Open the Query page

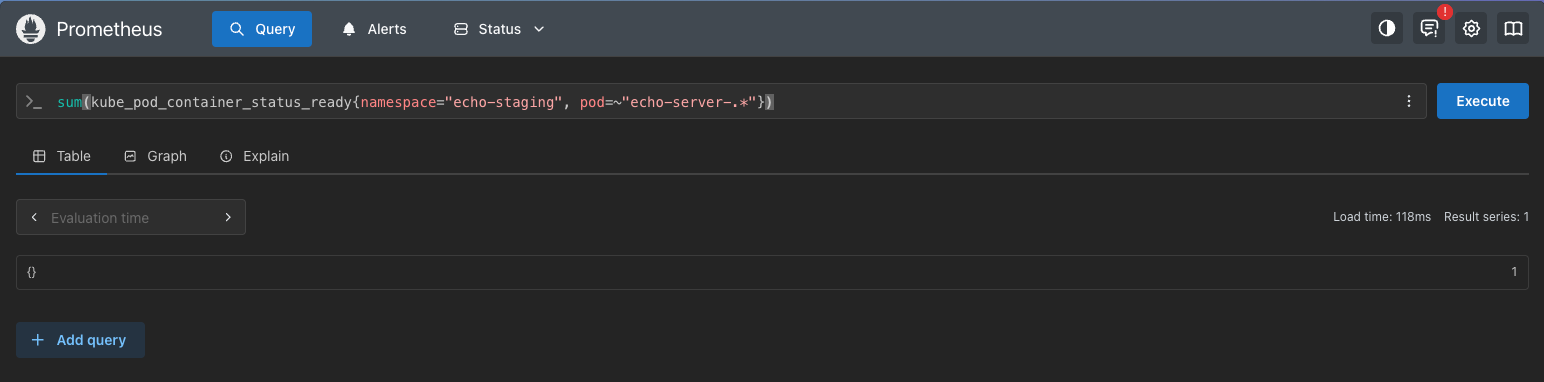pos(262,29)
